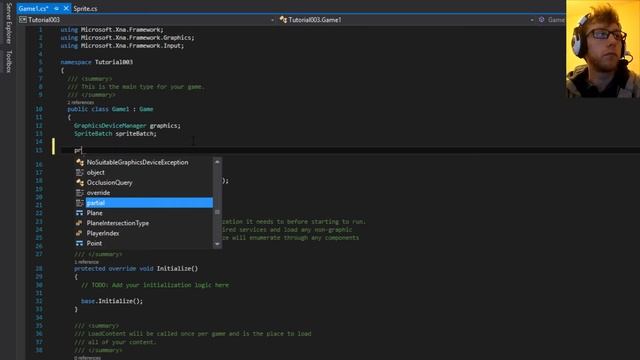Image resolution: width=640 pixels, height=360 pixels.
Task: Click the struct icon beside Plane
Action: pos(80,213)
